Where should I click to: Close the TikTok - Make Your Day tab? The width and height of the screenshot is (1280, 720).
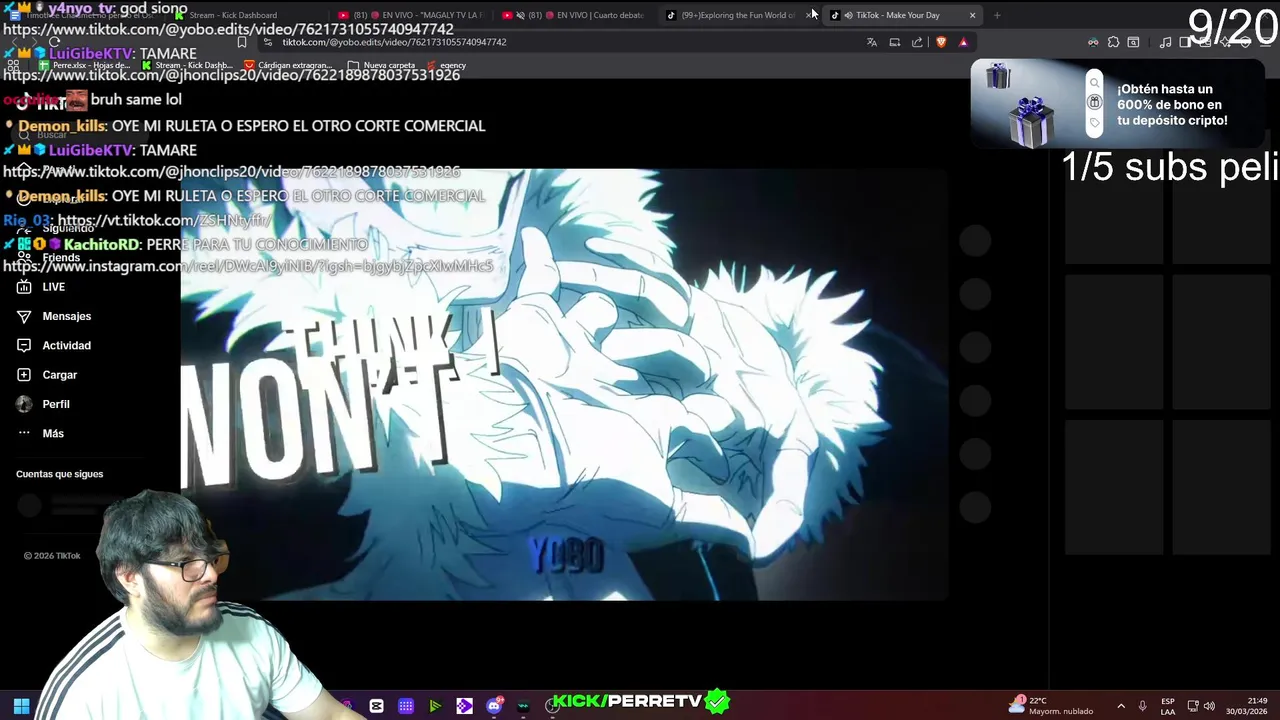tap(972, 15)
